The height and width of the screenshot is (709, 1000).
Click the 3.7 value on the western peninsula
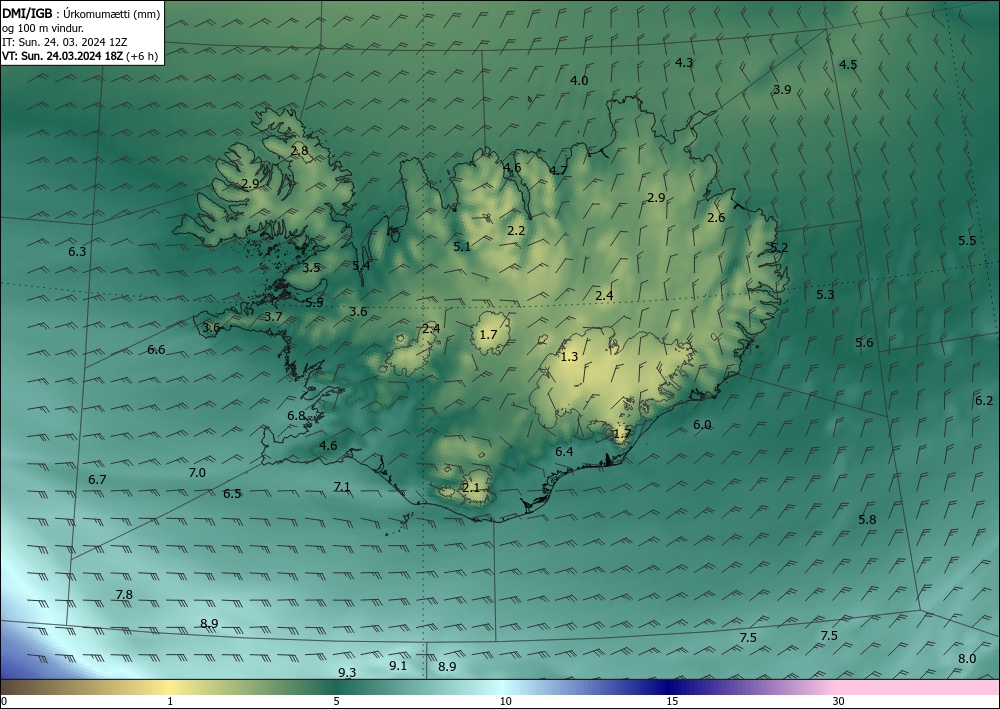tap(273, 316)
